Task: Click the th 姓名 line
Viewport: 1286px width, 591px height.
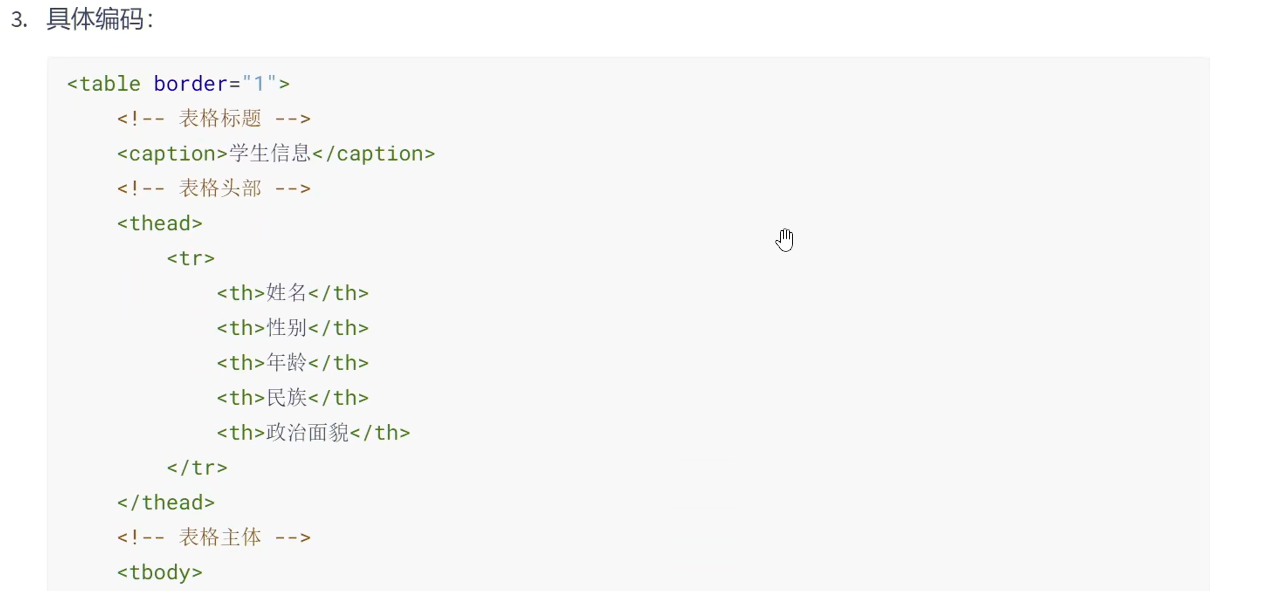Action: (x=293, y=293)
